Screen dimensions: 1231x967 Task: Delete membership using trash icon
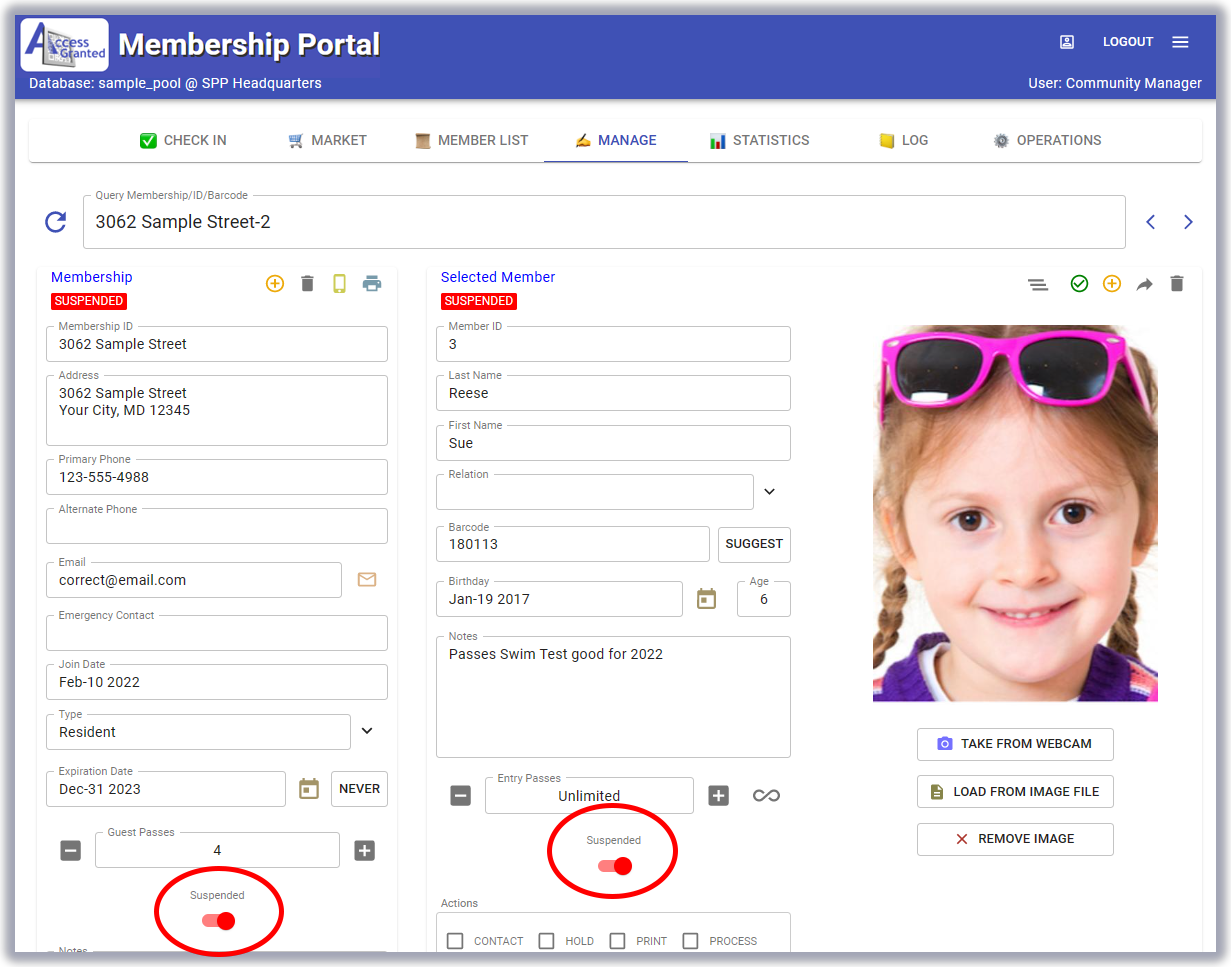point(307,284)
